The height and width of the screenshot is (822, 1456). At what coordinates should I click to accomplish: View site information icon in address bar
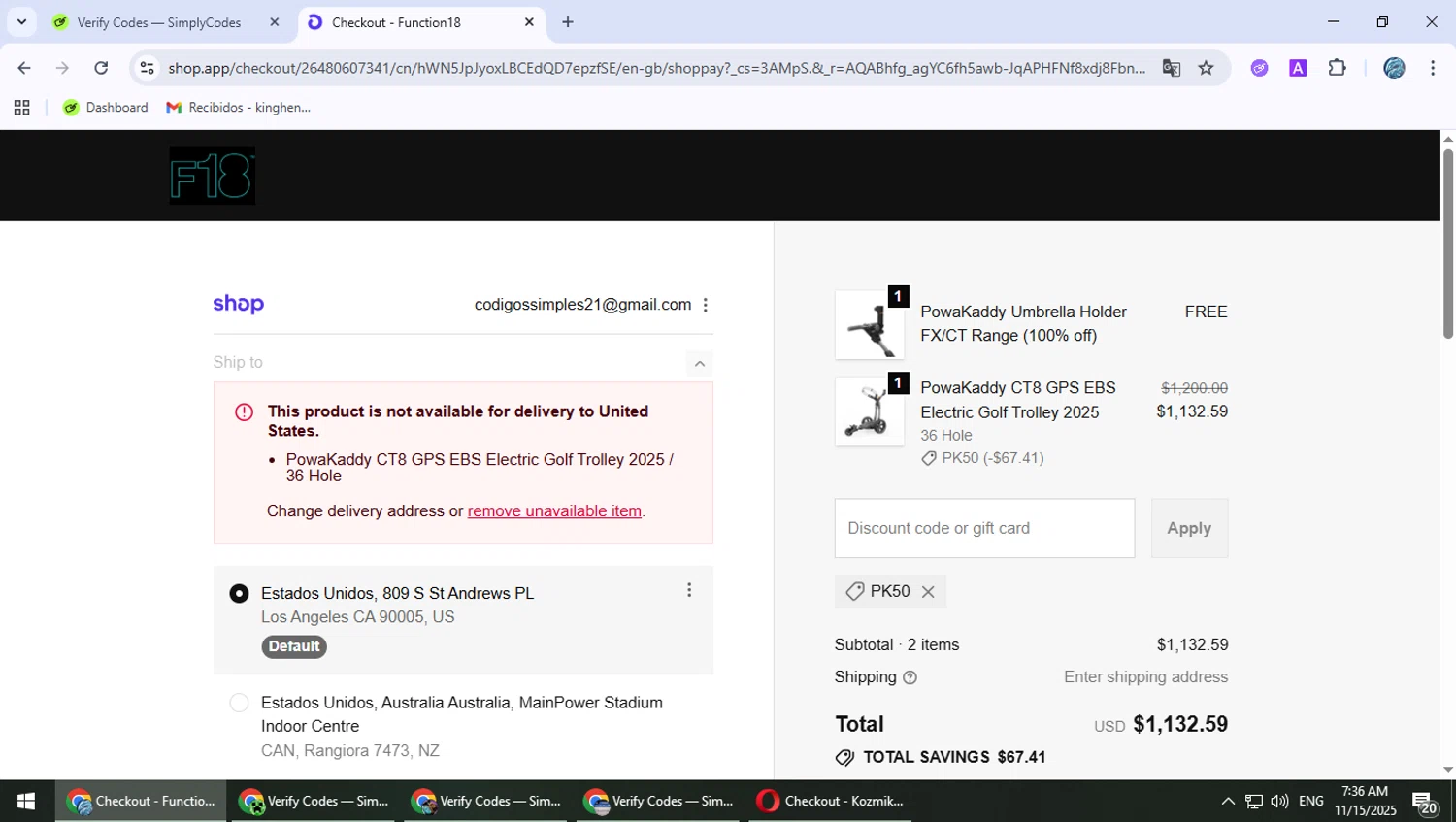coord(147,68)
